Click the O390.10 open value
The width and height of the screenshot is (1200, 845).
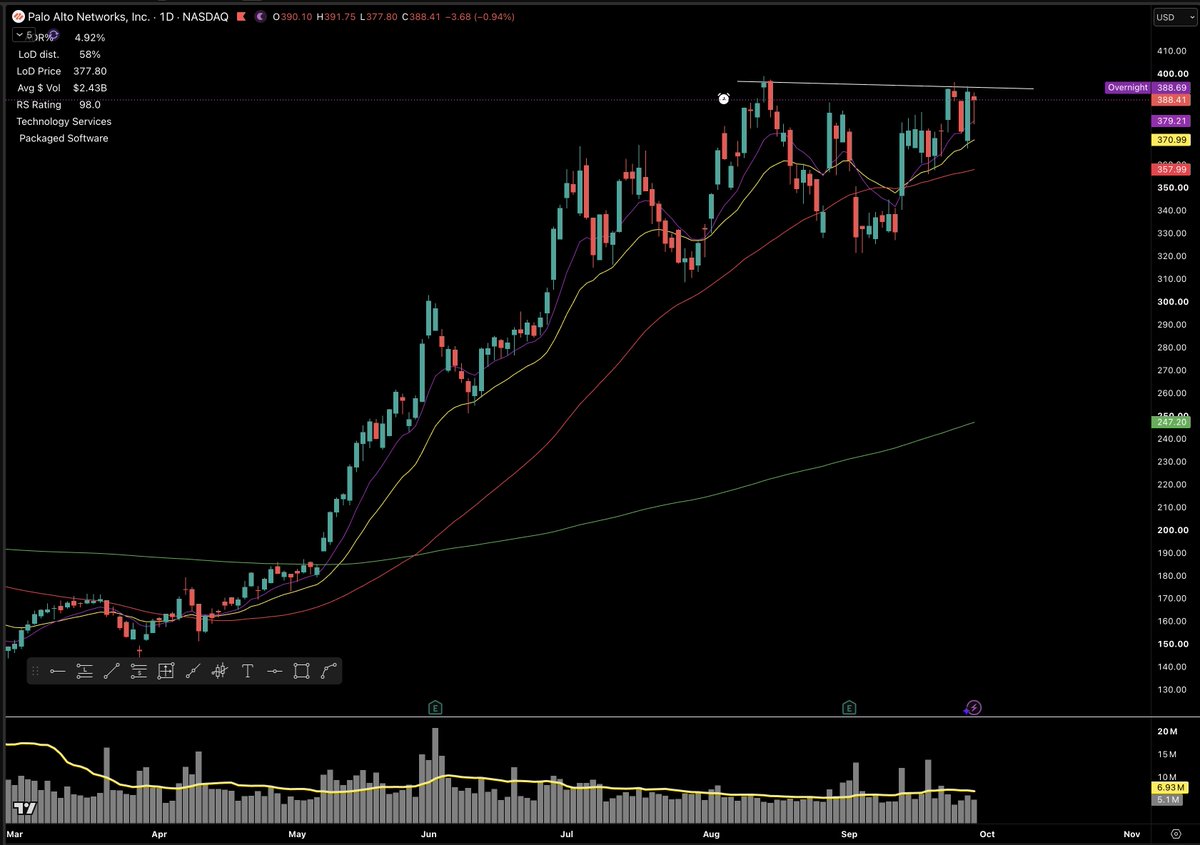293,17
